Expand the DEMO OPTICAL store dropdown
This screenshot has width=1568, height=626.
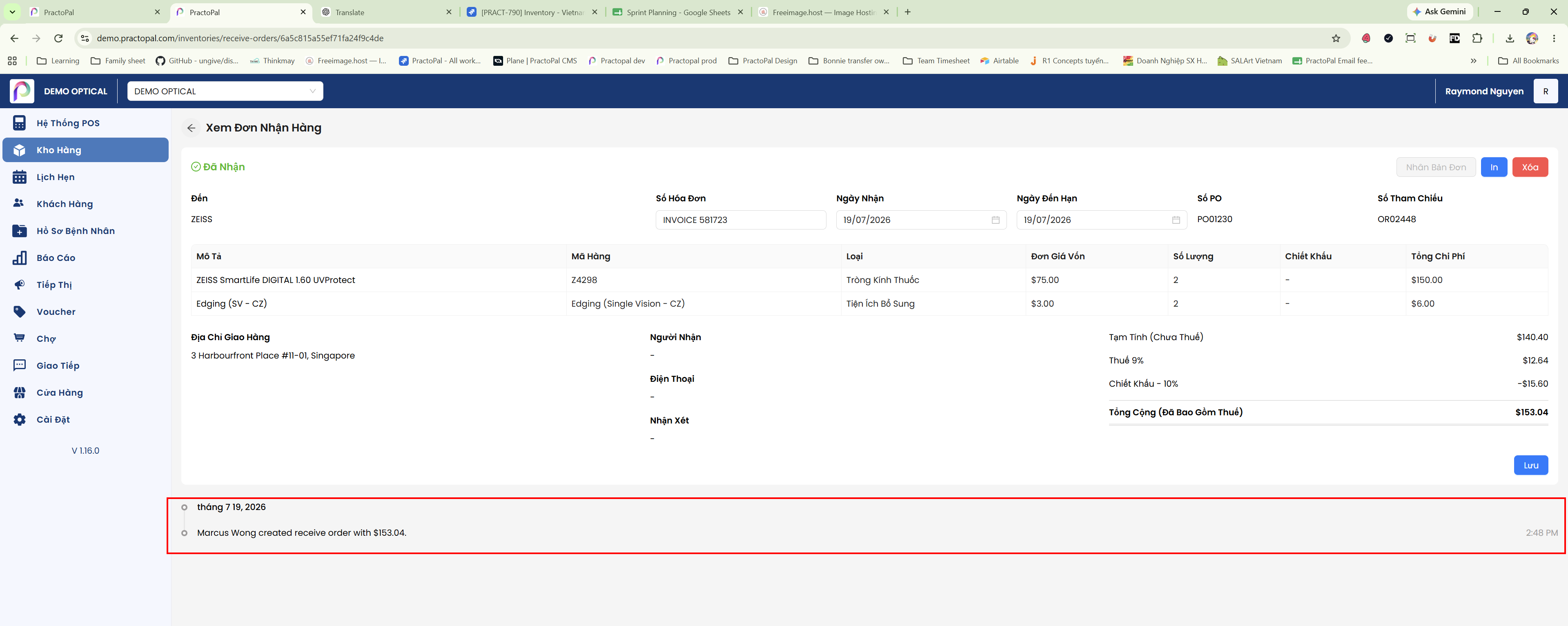tap(225, 91)
